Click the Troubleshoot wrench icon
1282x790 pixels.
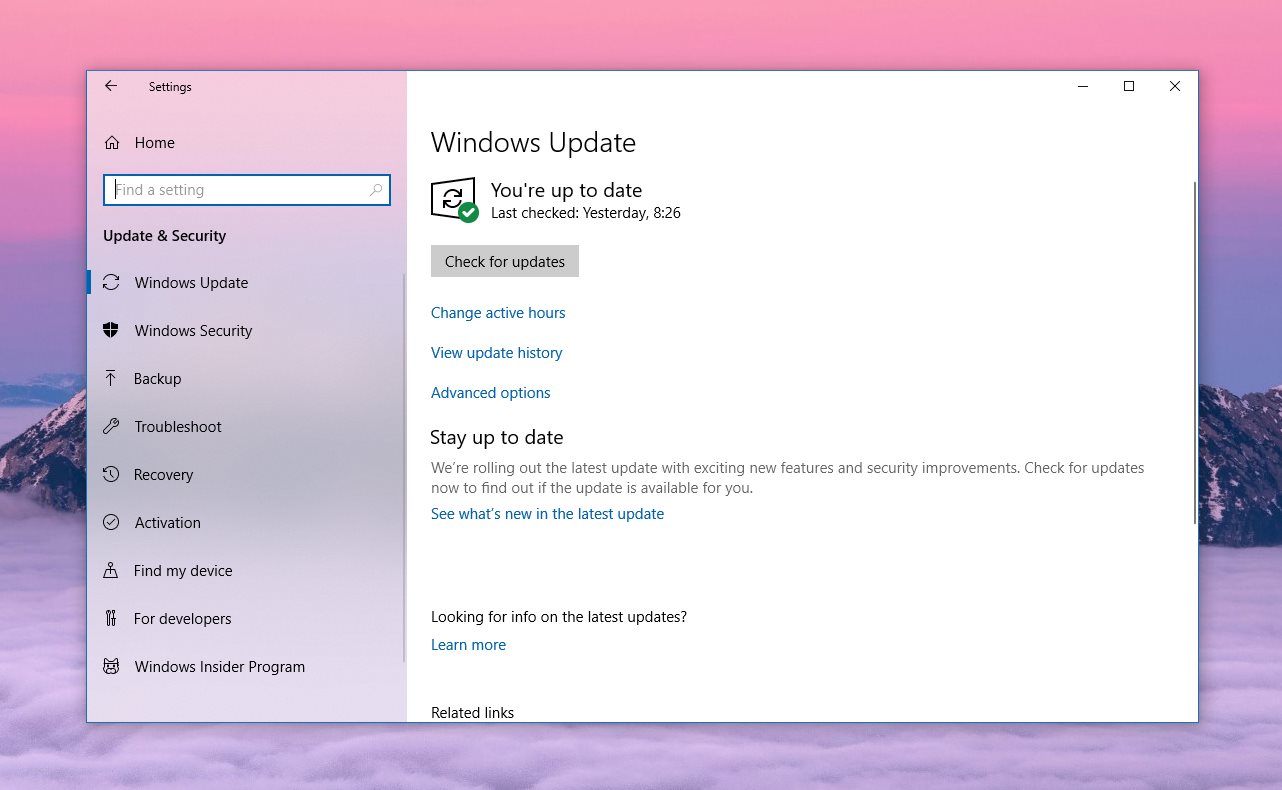pyautogui.click(x=111, y=427)
